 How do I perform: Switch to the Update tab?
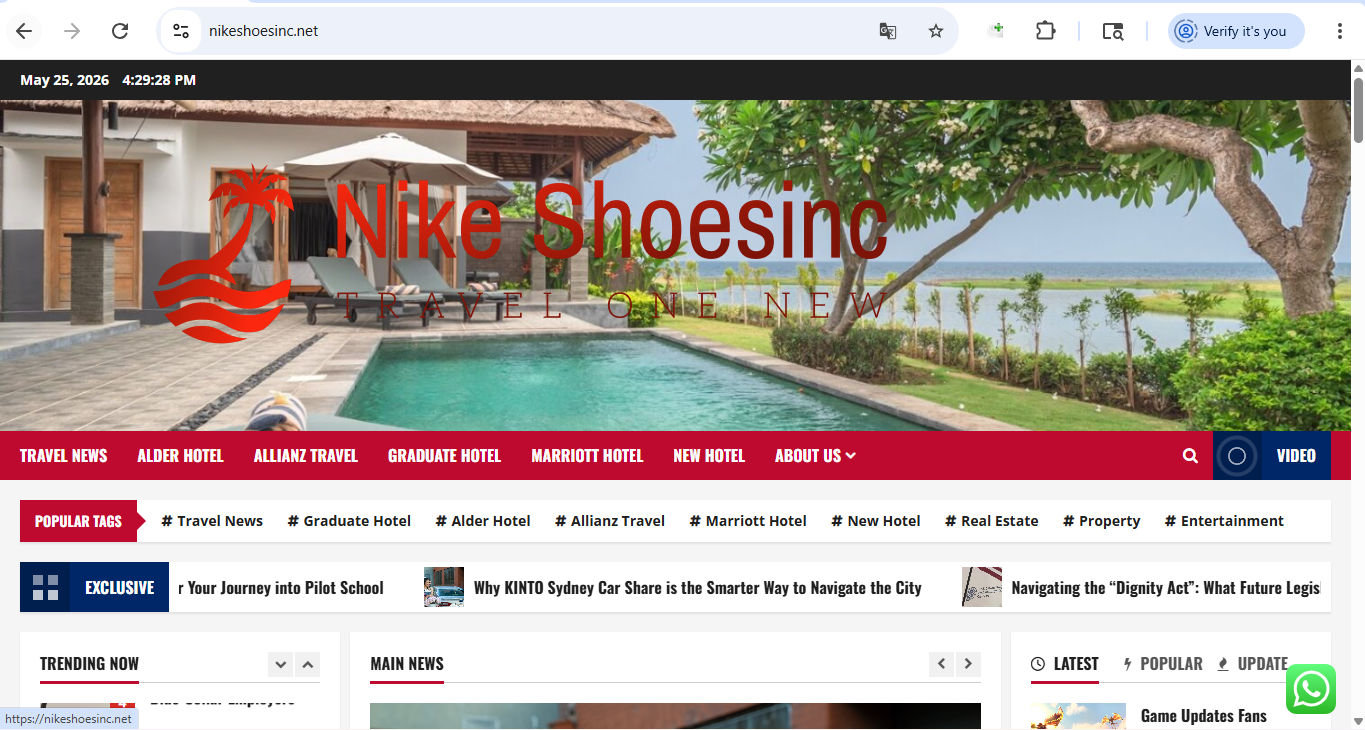point(1253,664)
